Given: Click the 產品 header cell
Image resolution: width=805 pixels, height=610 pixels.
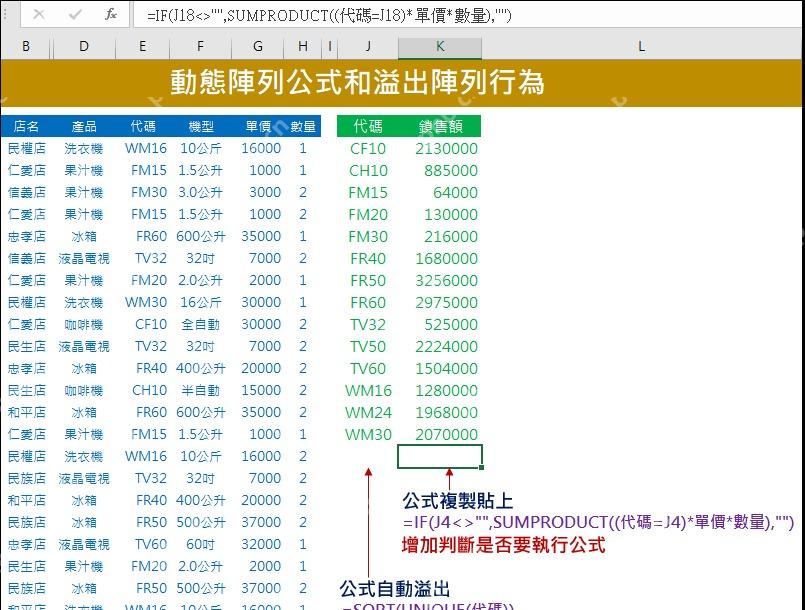Looking at the screenshot, I should [84, 126].
